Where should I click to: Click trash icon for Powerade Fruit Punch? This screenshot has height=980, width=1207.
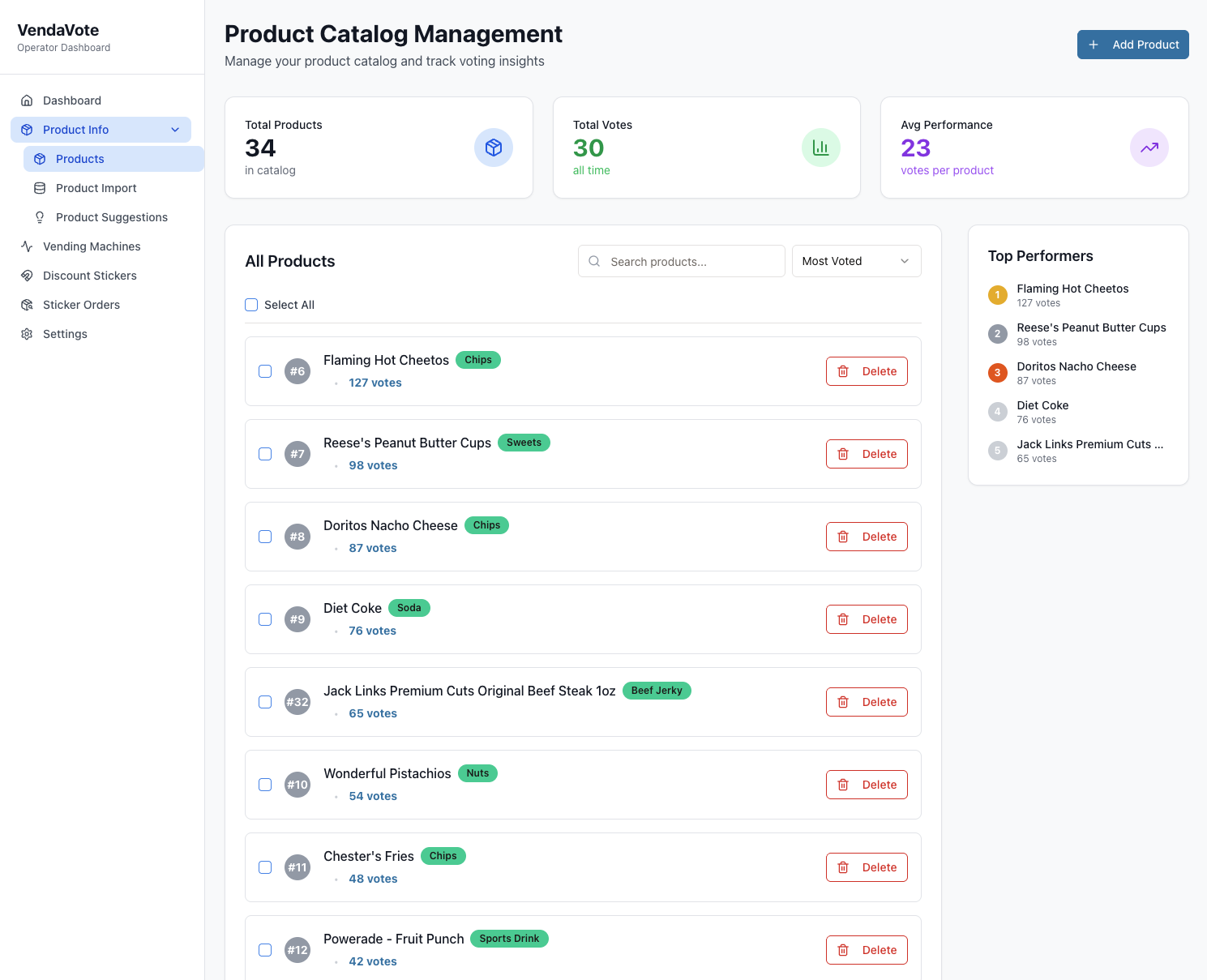[843, 950]
